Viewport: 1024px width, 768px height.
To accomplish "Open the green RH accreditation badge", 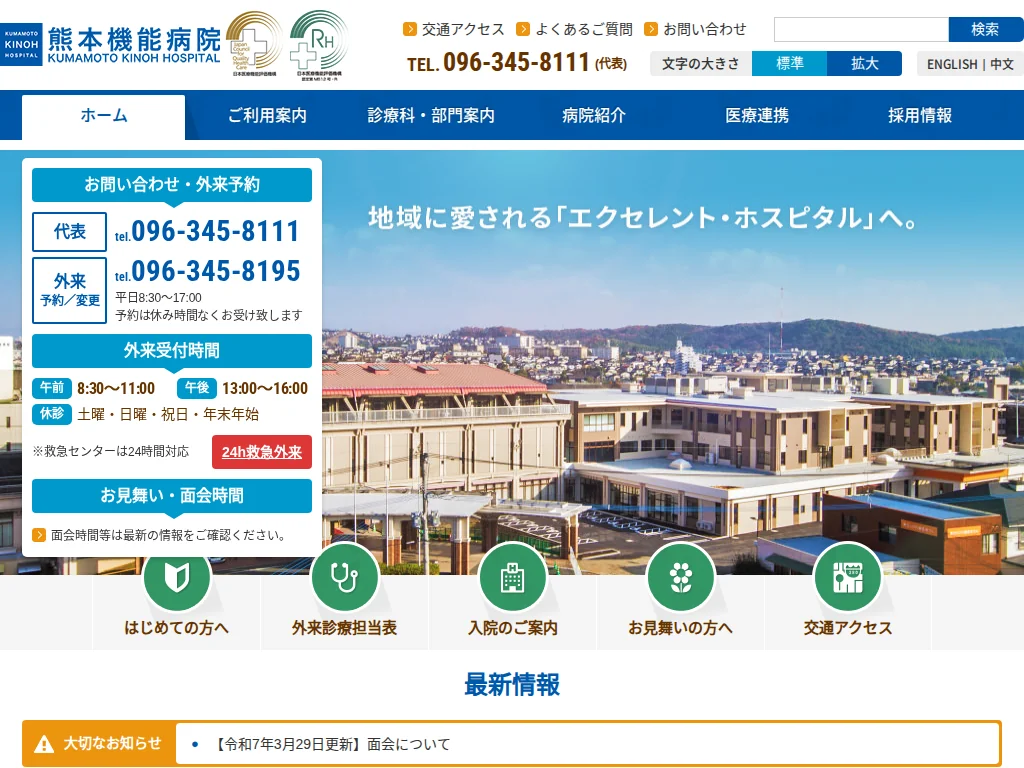I will click(x=319, y=44).
